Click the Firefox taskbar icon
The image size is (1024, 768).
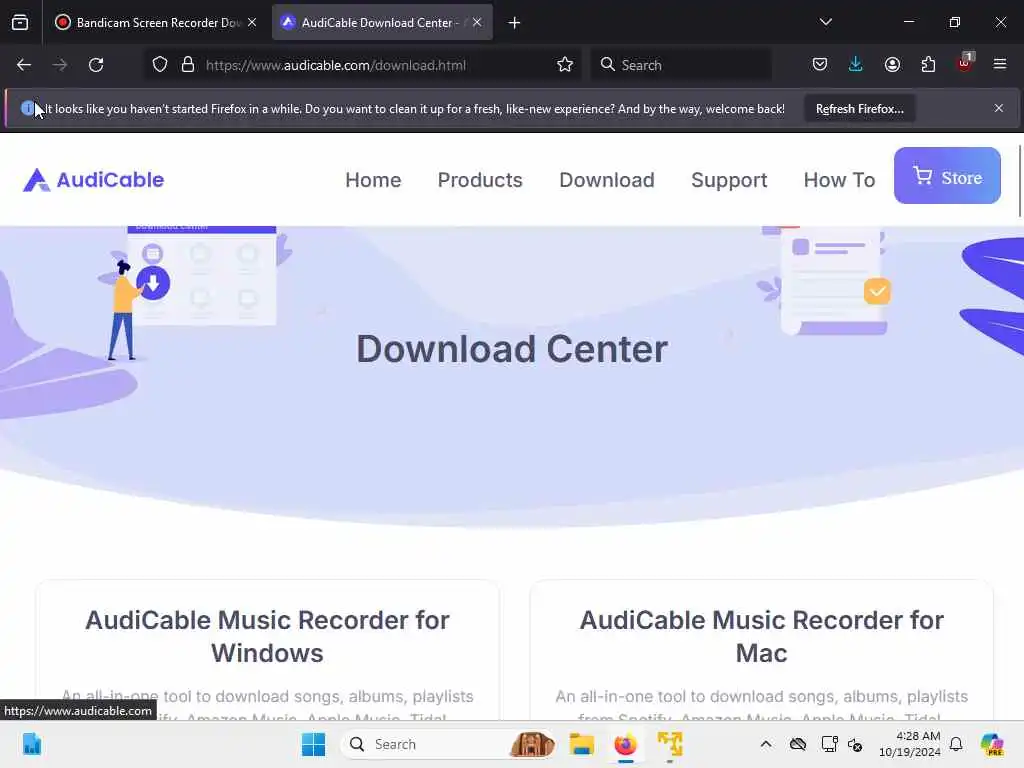click(625, 744)
